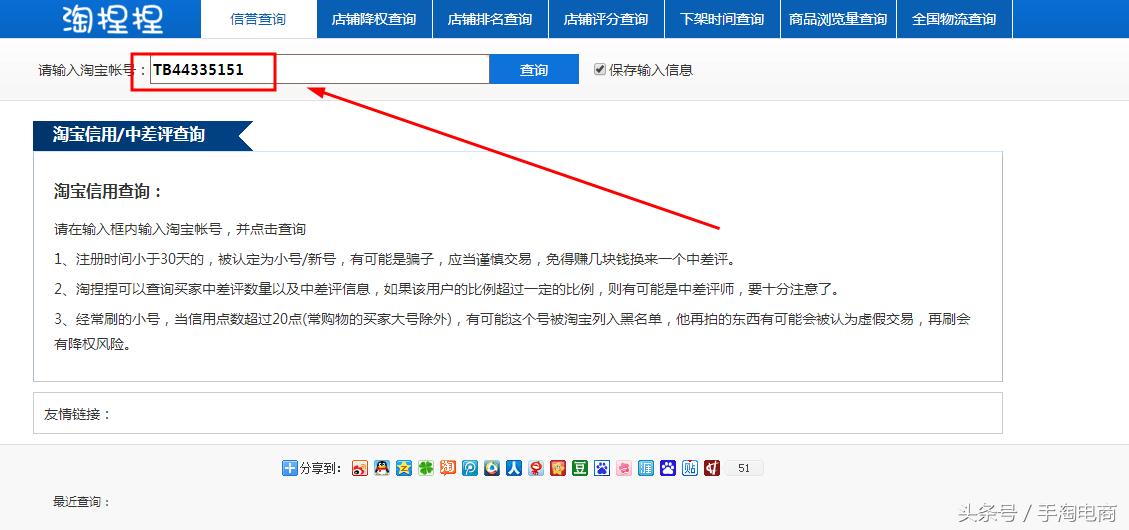Share to Tianya 涯 icon
Screen dimensions: 1129x530
(647, 468)
